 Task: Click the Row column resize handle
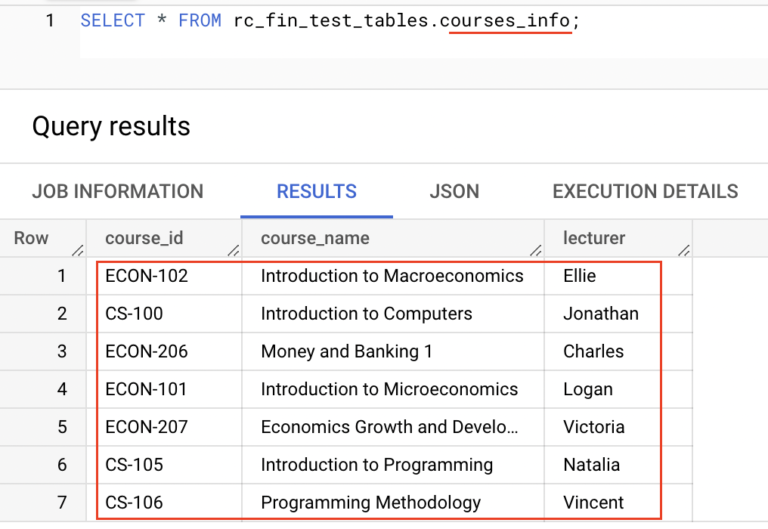(x=77, y=250)
